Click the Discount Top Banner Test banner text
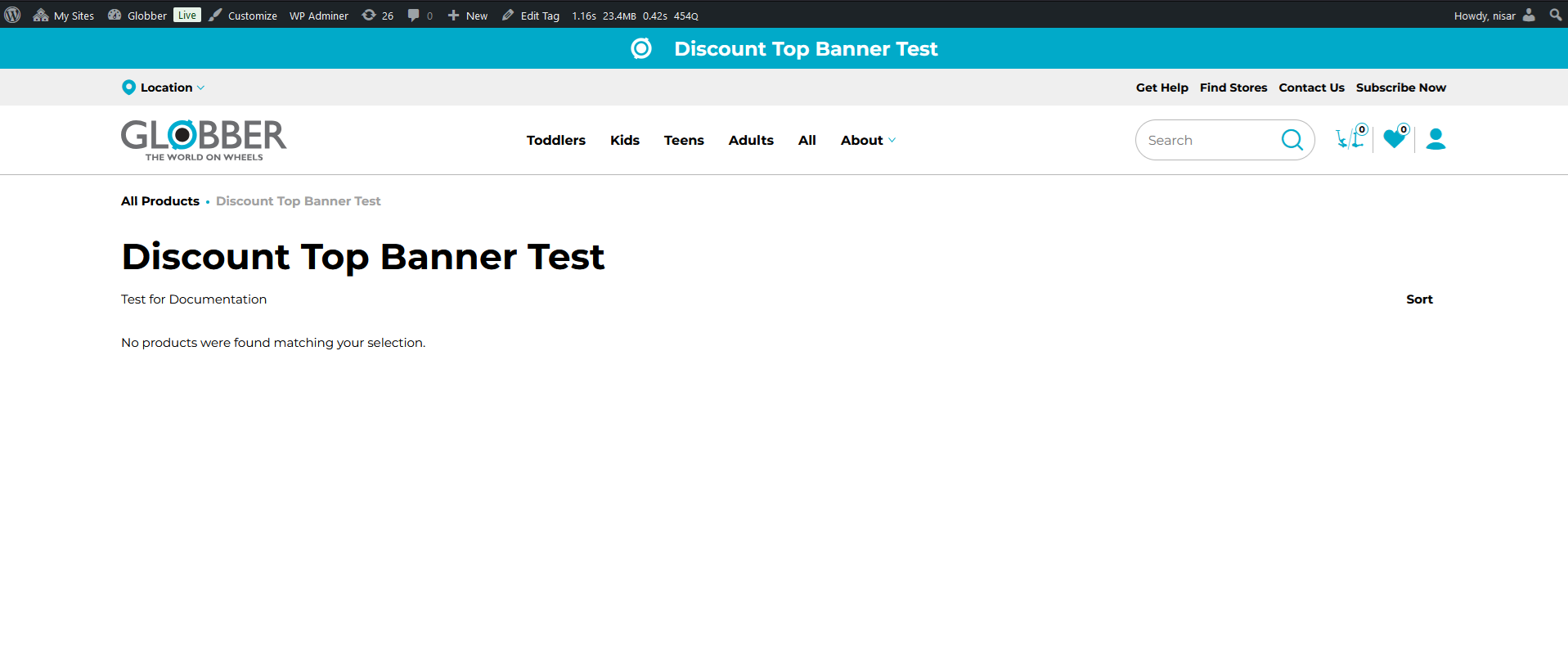Screen dimensions: 1568x648 tap(806, 49)
